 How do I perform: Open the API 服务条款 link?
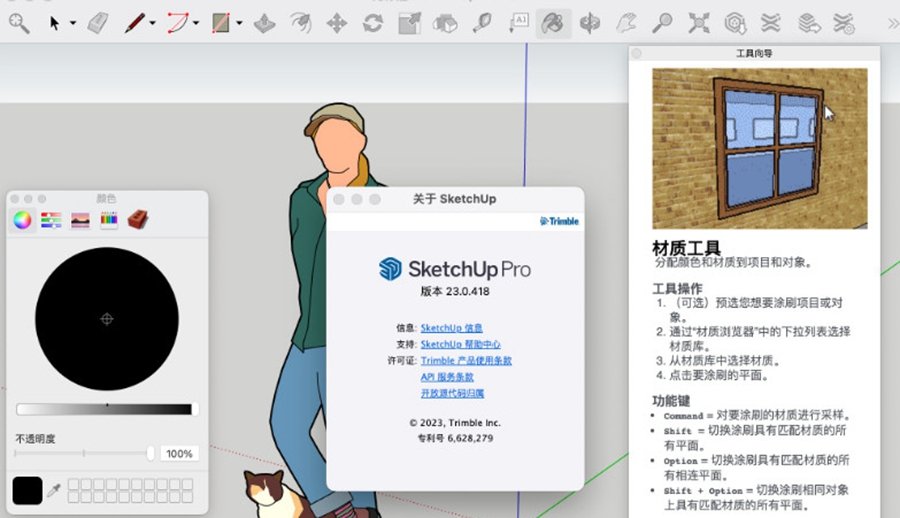(x=447, y=377)
